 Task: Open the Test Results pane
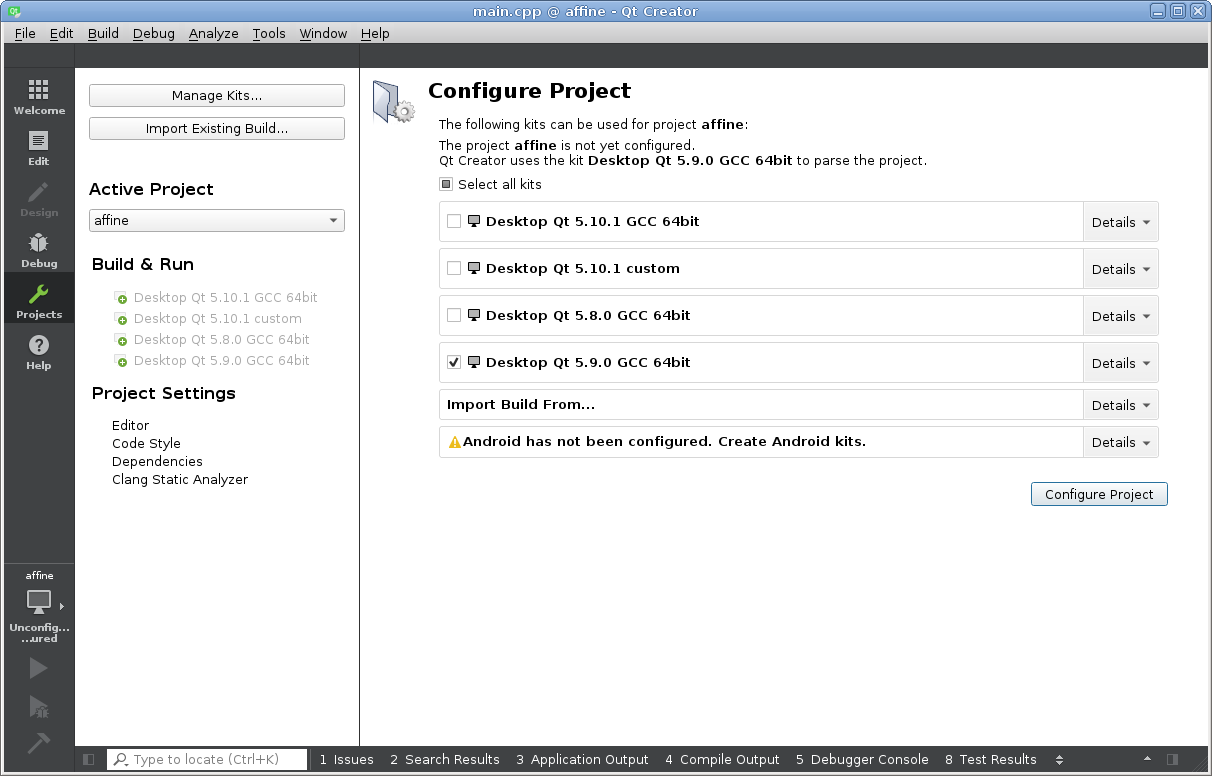click(990, 760)
